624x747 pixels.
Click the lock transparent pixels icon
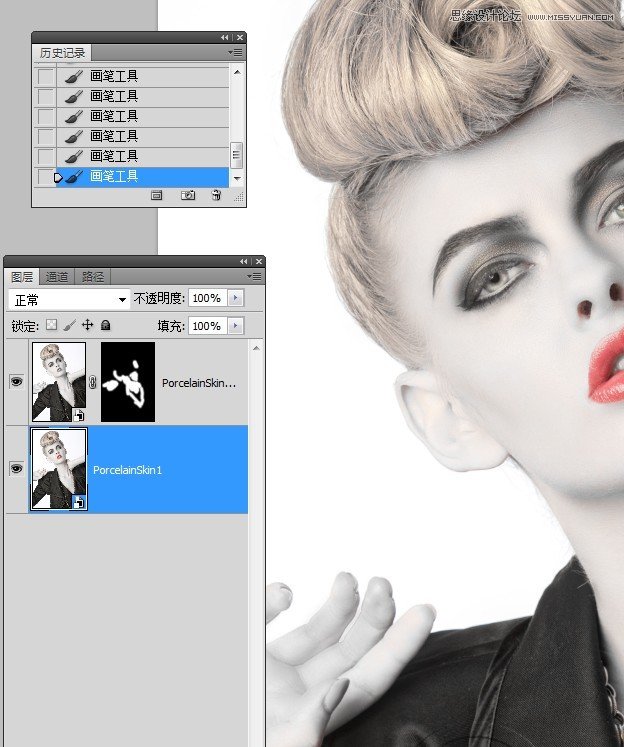tap(52, 326)
